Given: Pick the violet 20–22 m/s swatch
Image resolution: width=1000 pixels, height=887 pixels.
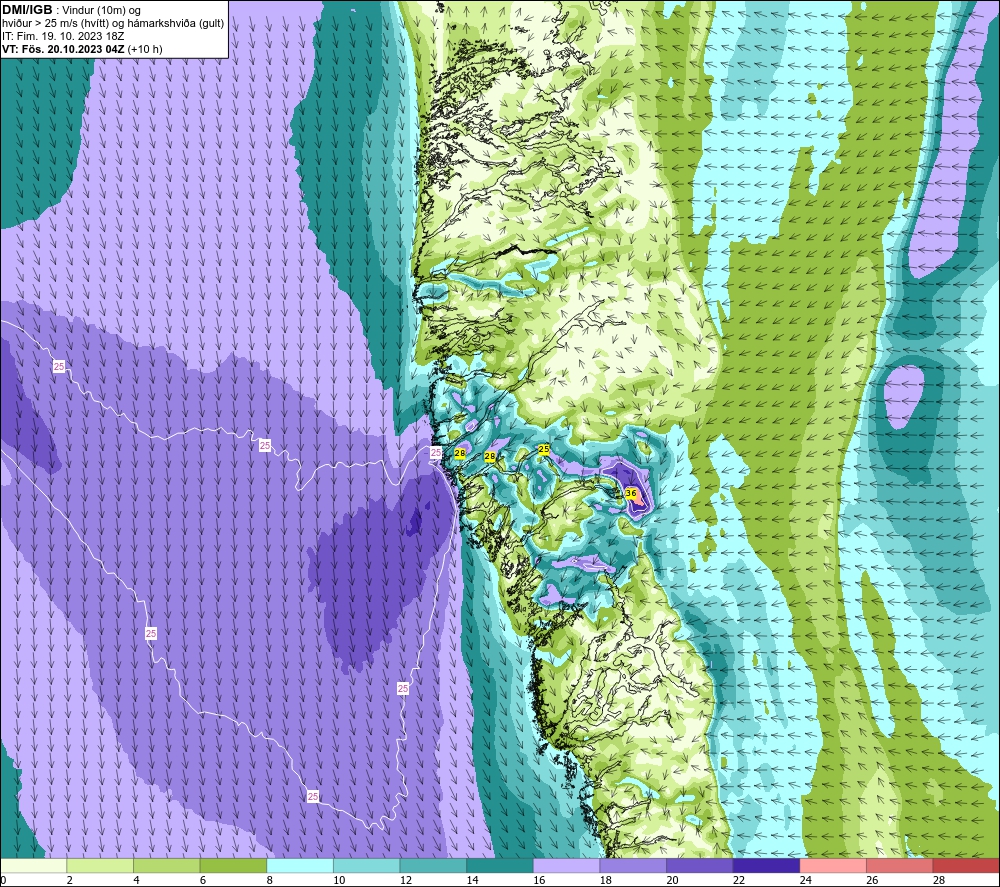Looking at the screenshot, I should [700, 866].
